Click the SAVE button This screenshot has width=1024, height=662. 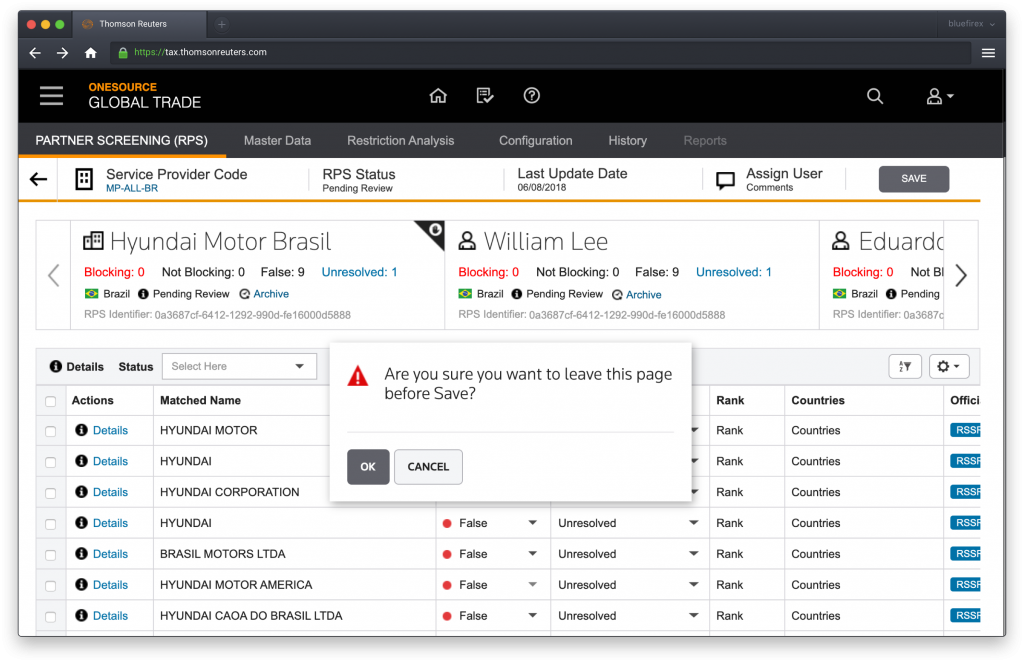(914, 179)
